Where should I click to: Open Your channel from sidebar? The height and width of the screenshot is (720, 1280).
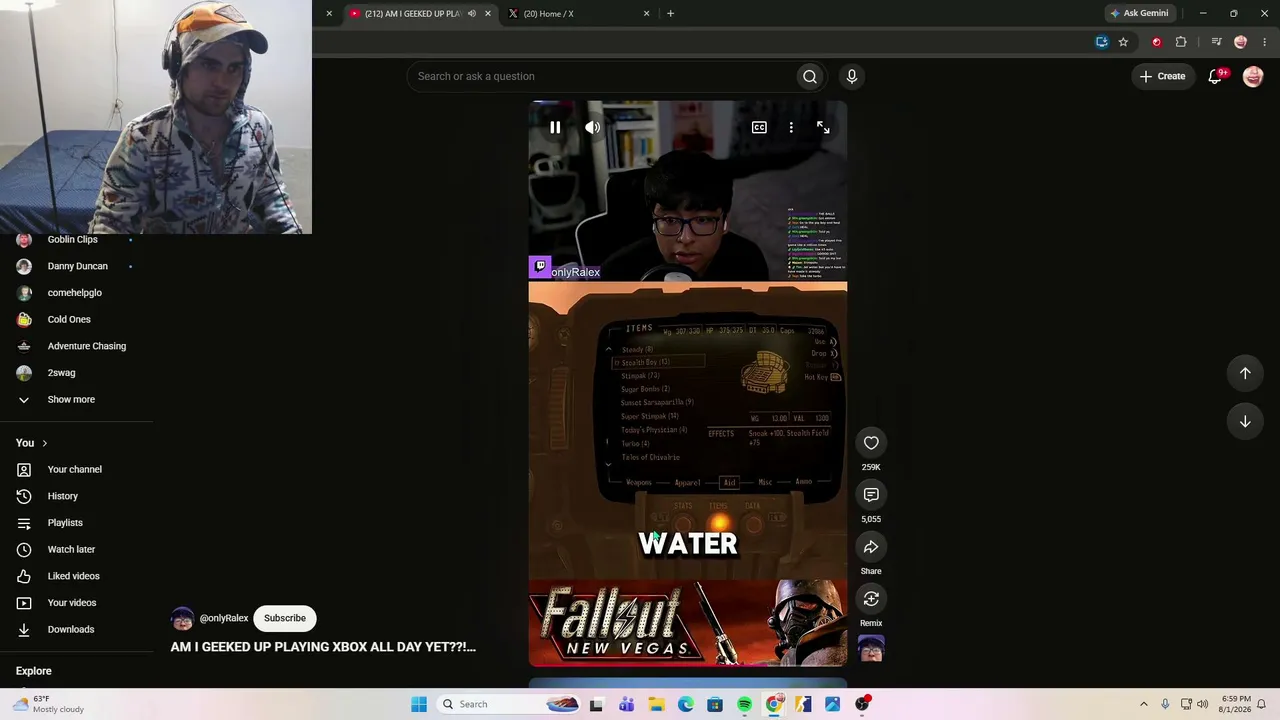pos(77,469)
